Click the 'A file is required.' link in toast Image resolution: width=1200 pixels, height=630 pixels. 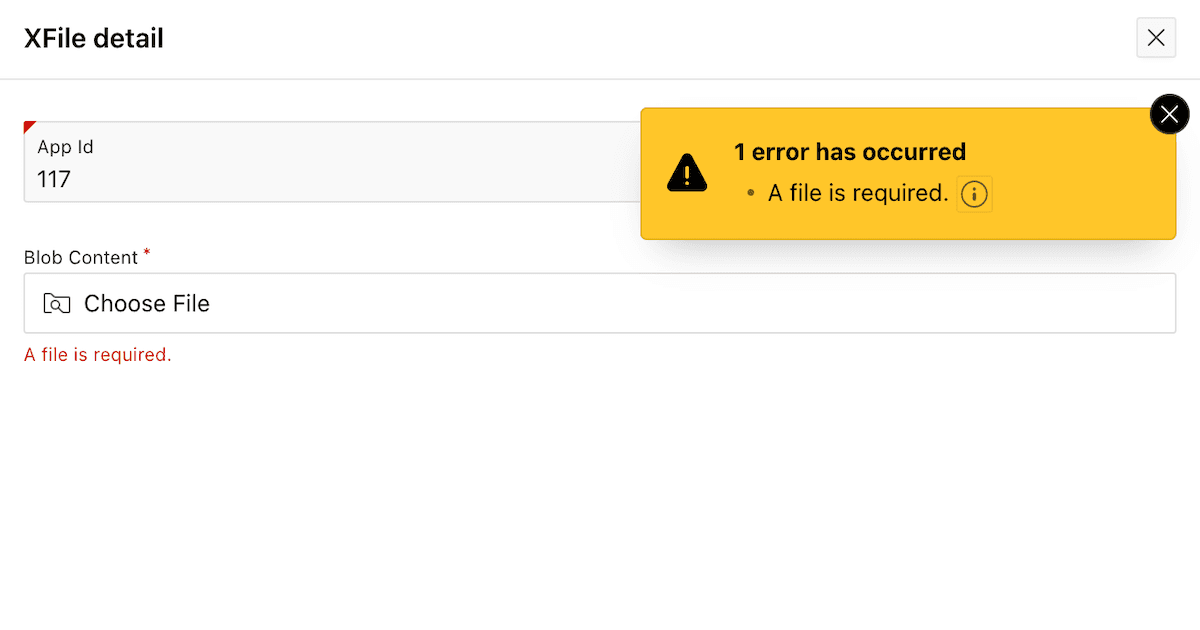click(855, 193)
